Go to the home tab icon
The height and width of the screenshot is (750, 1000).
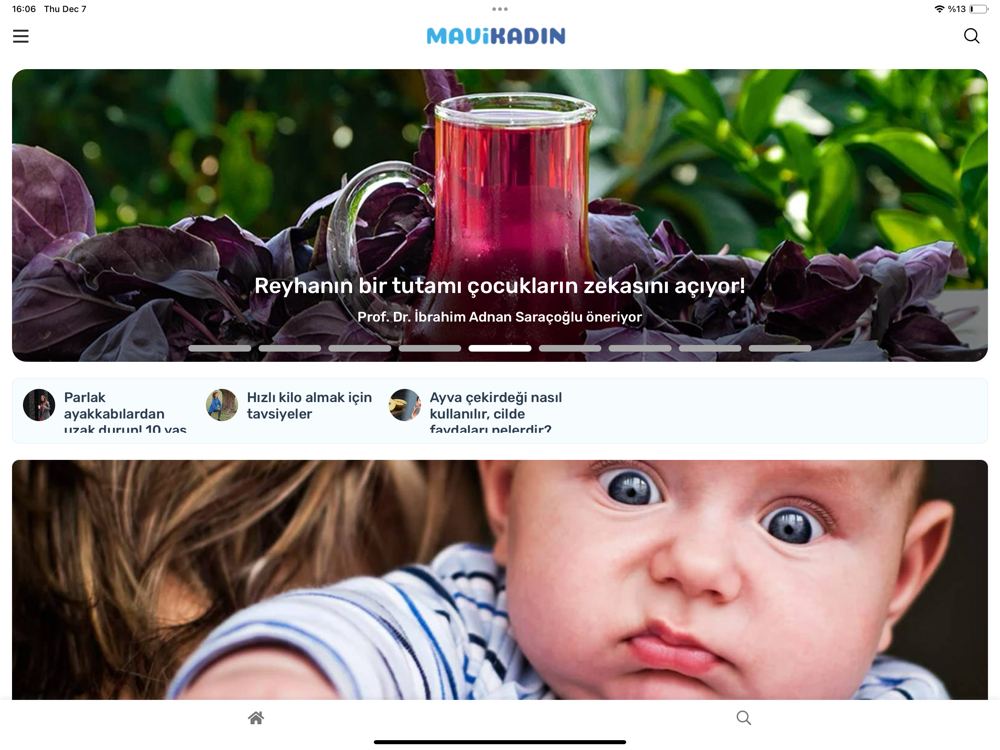[x=256, y=718]
